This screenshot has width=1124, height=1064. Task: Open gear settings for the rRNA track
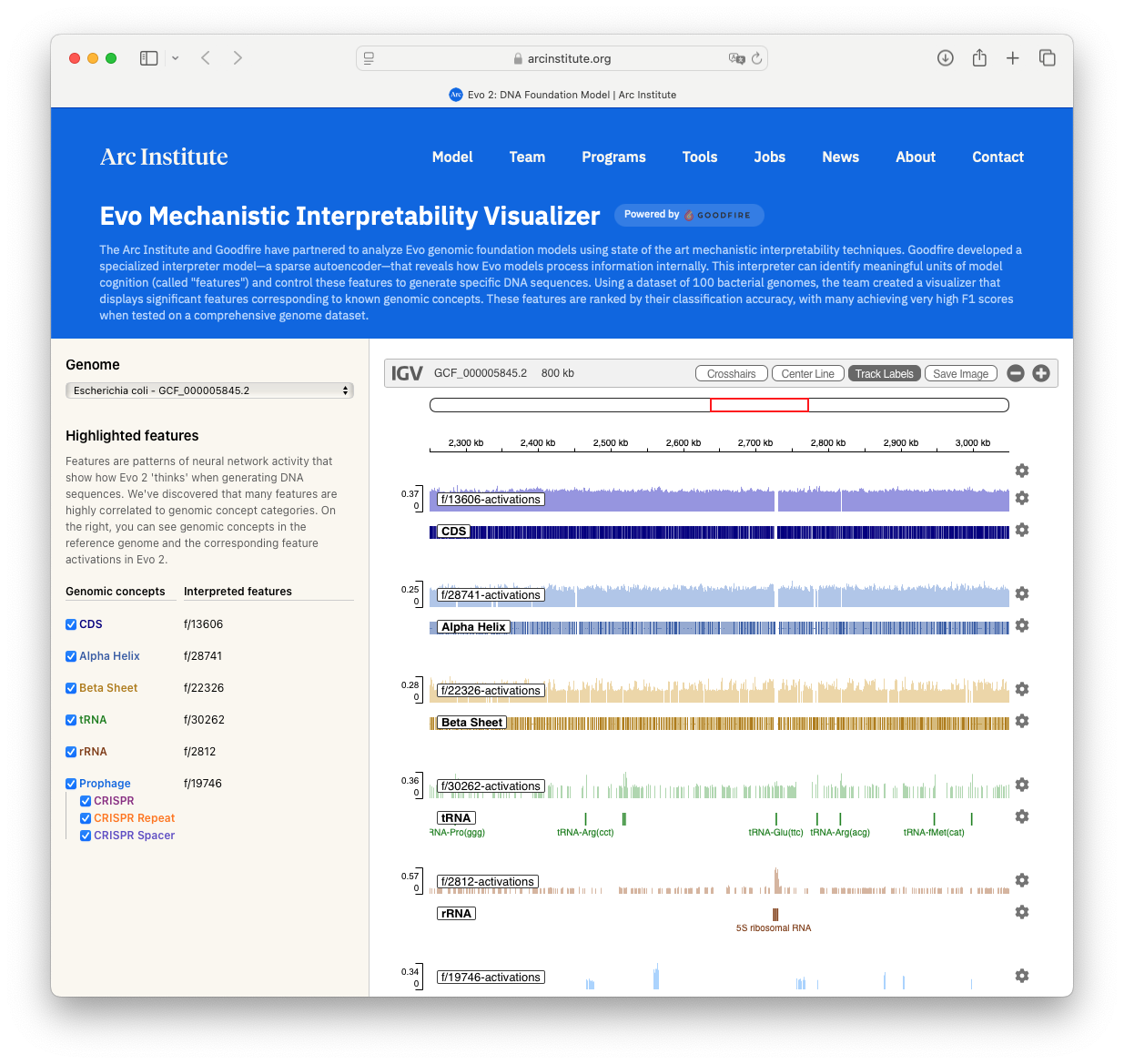pos(1022,912)
